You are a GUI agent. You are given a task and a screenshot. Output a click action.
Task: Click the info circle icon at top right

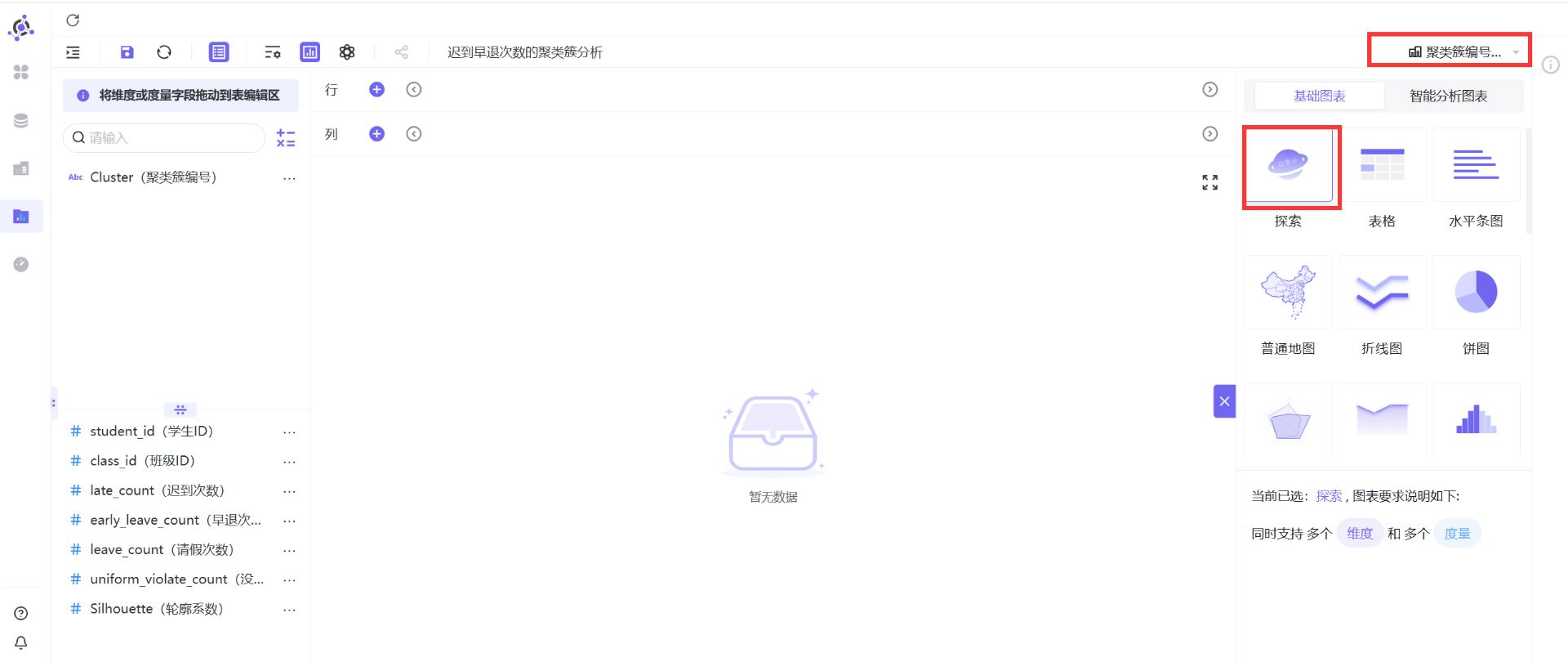(x=1551, y=65)
